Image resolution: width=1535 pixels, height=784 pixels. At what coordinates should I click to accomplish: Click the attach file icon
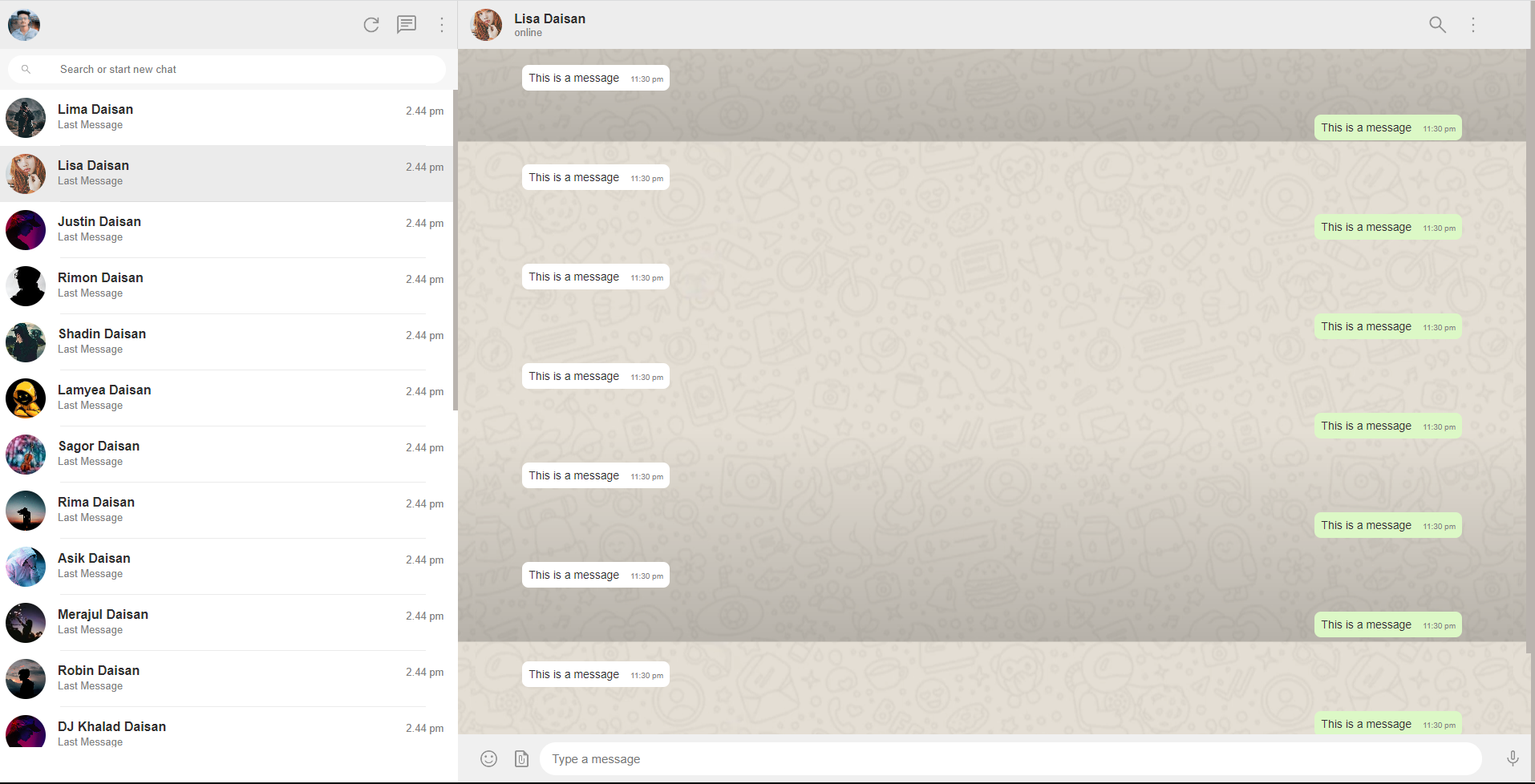pos(521,758)
